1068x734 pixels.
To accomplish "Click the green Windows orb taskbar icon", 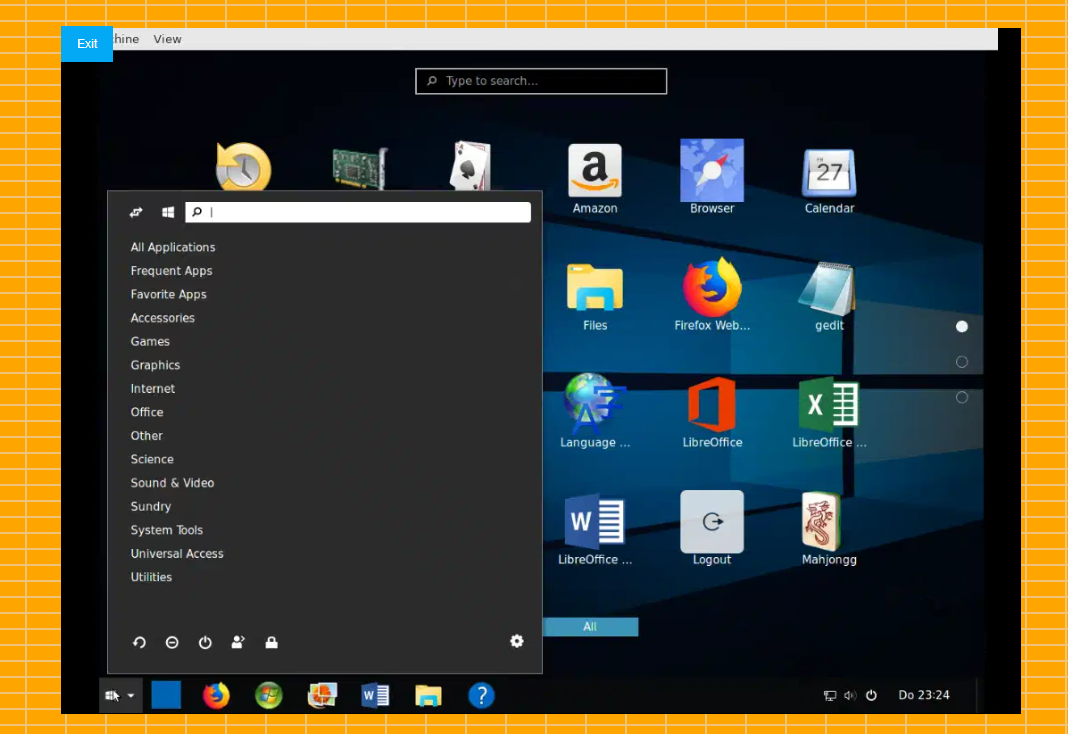I will click(269, 695).
